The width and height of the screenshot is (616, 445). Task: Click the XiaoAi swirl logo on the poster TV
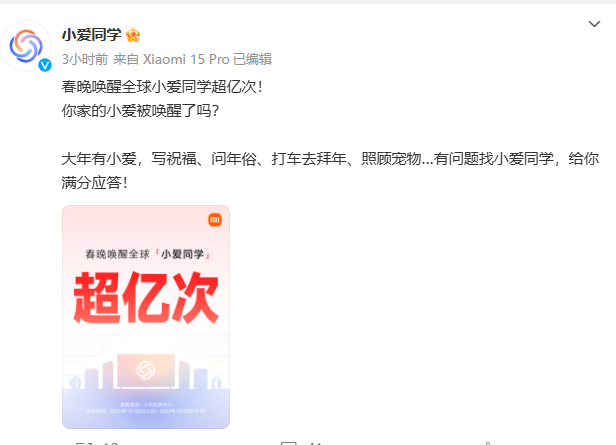146,370
